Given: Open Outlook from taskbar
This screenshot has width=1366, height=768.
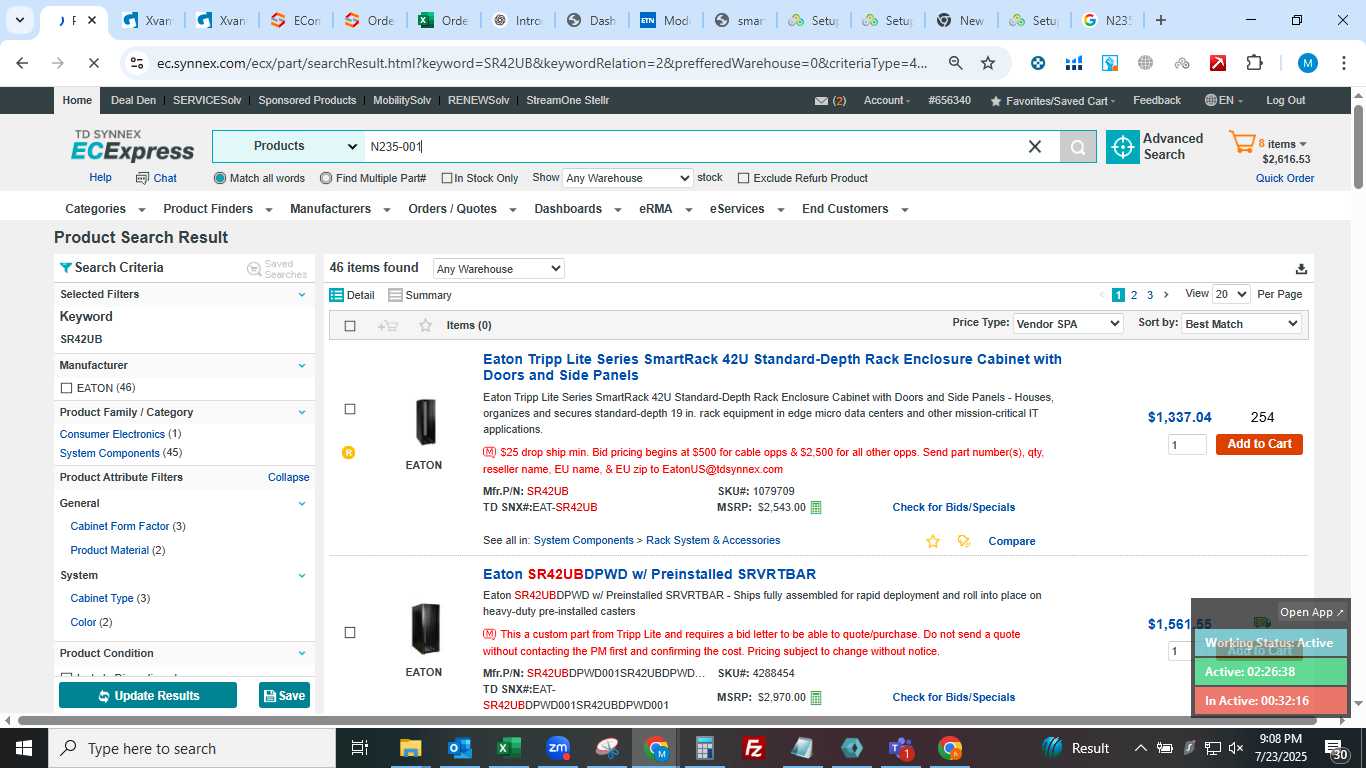Looking at the screenshot, I should point(460,748).
